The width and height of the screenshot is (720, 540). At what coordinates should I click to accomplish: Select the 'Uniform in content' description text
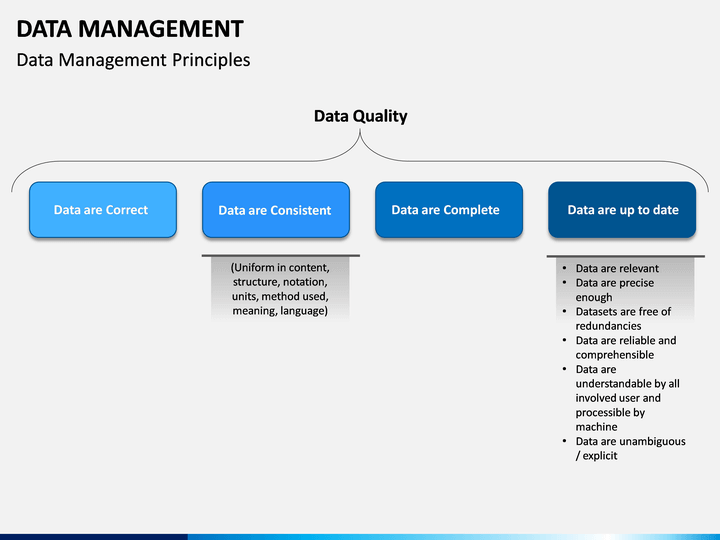tap(280, 289)
